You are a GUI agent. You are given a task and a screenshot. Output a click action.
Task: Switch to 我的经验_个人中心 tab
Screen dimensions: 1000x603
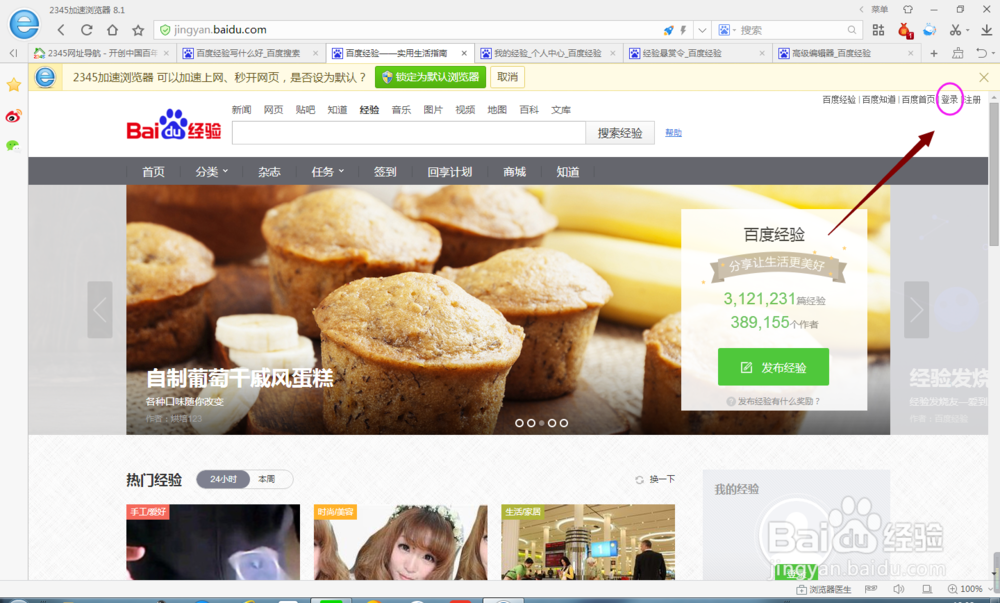548,54
